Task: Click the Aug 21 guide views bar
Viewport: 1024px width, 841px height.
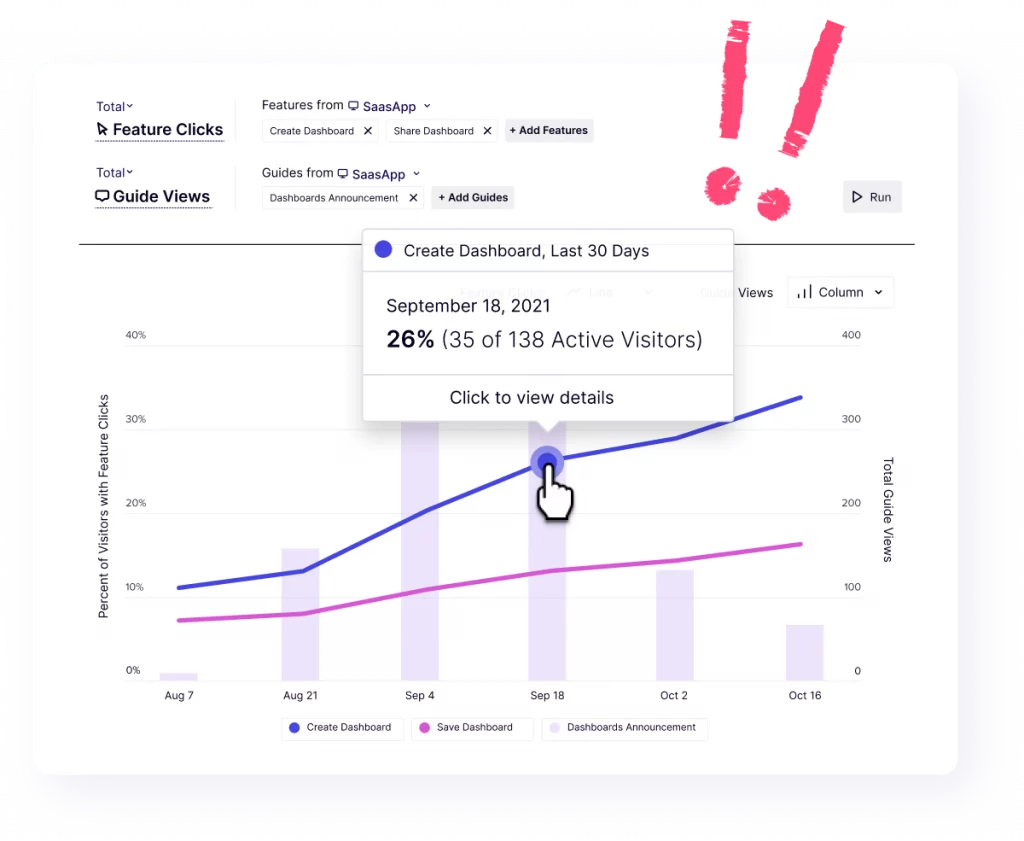Action: click(300, 614)
